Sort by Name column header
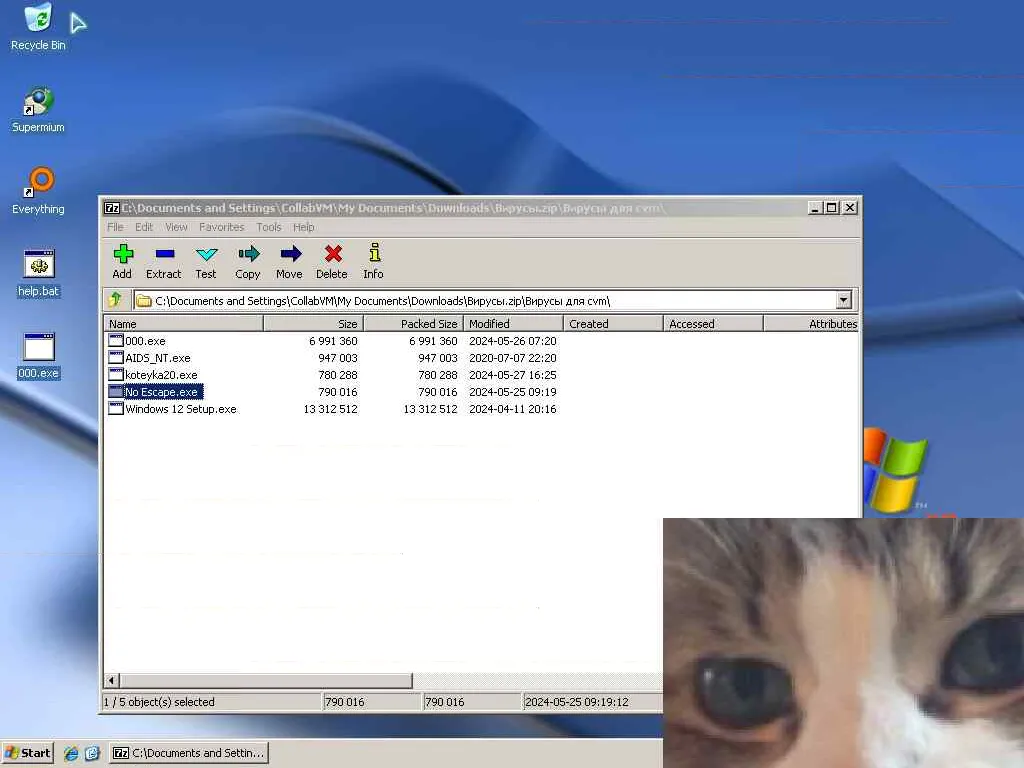Screen dimensions: 1024x768 (184, 323)
